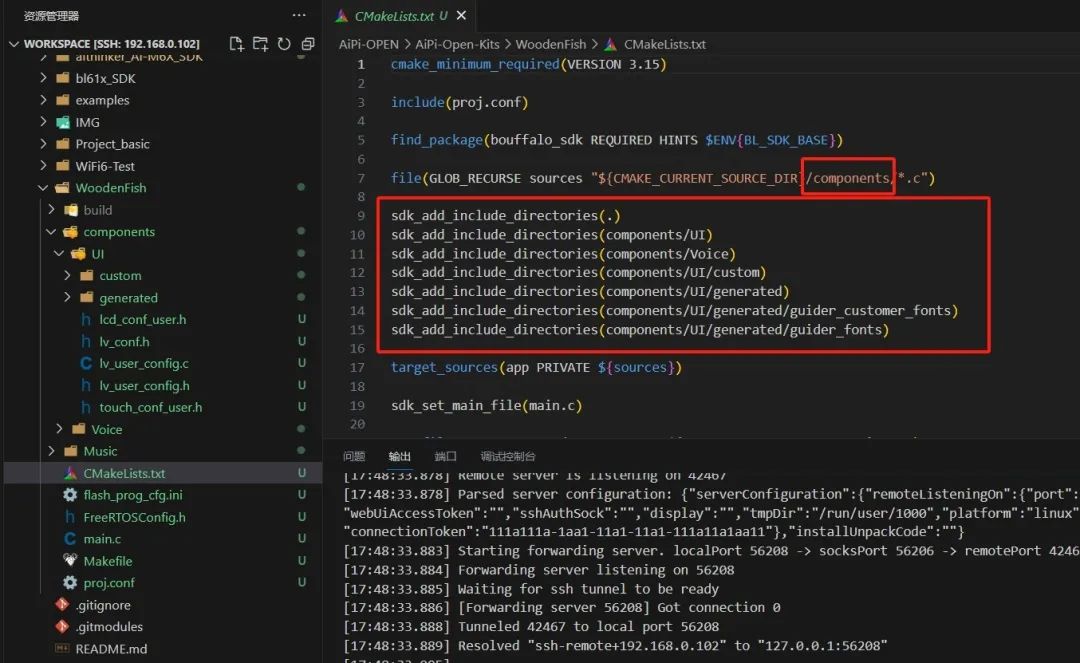Refresh the explorer with the refresh icon
The height and width of the screenshot is (663, 1080).
[284, 44]
